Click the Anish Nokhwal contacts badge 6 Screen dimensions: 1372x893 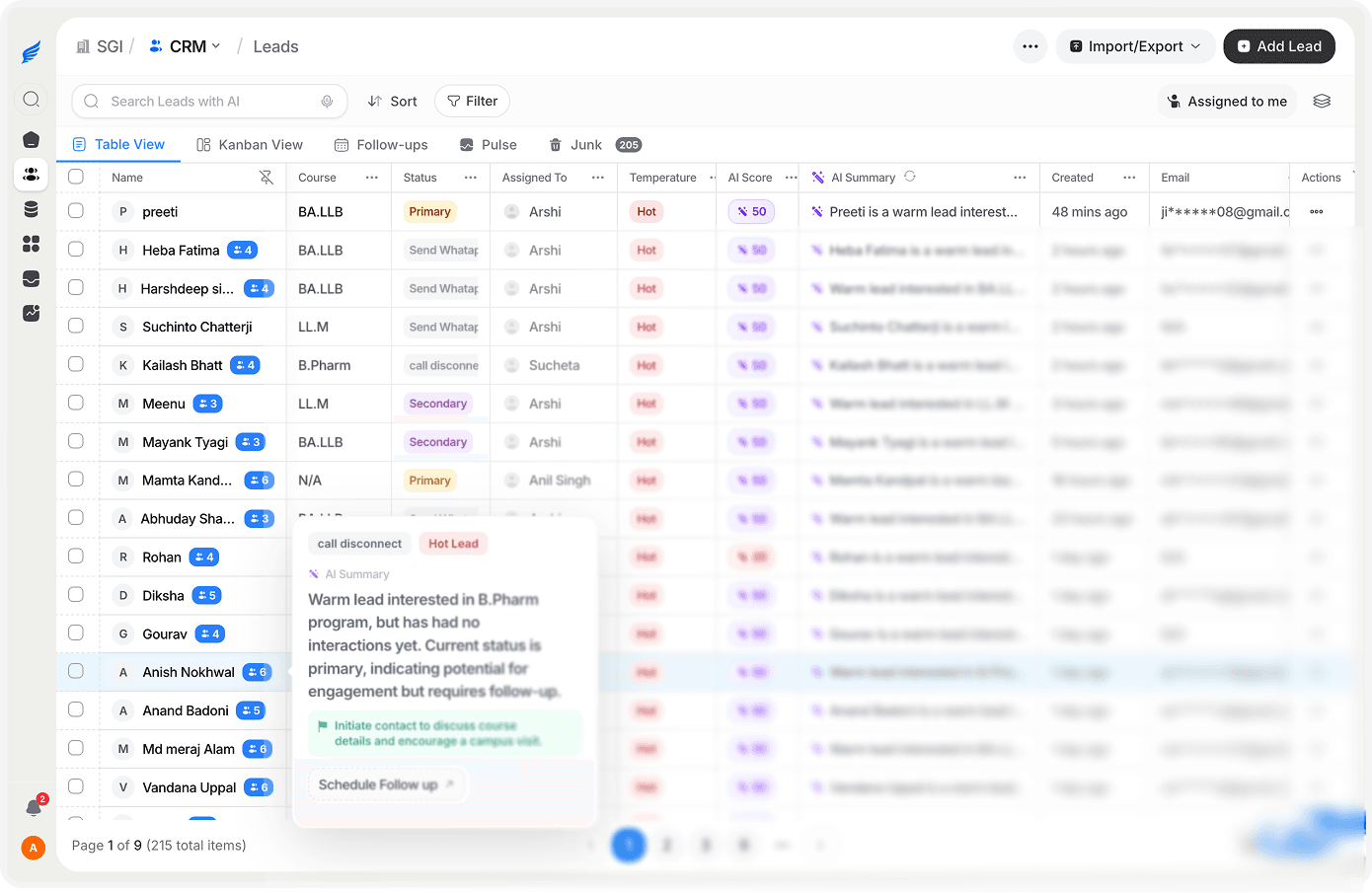[257, 672]
